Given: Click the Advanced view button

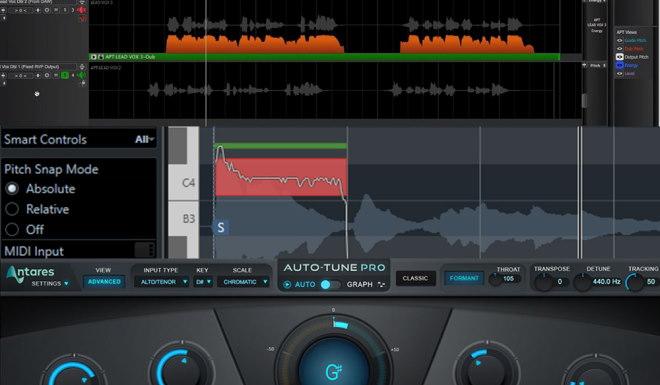Looking at the screenshot, I should [x=104, y=281].
